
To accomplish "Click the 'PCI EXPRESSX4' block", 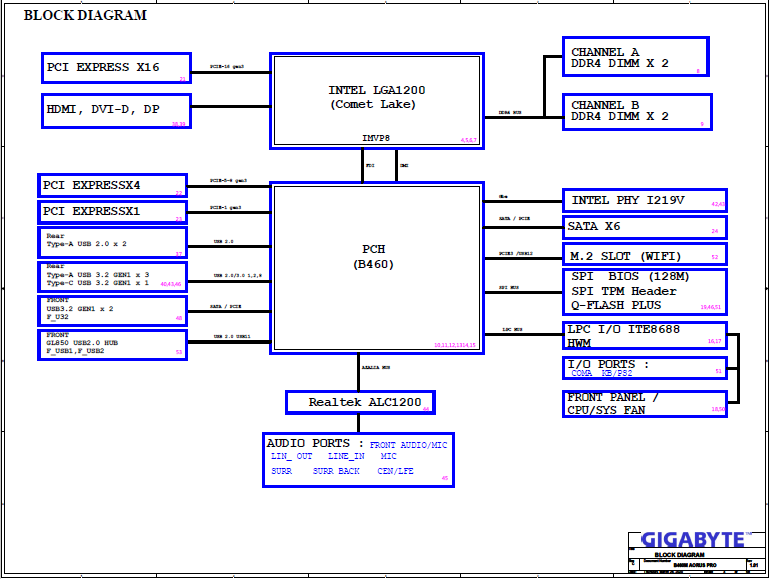I will click(x=112, y=186).
